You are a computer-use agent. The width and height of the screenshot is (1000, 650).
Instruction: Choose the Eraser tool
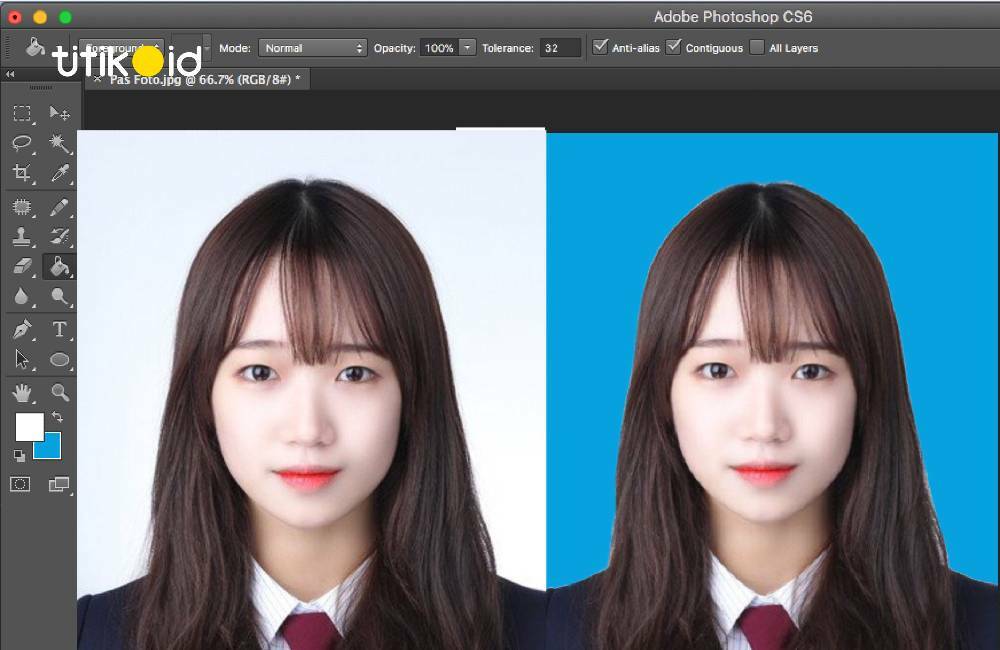point(22,267)
